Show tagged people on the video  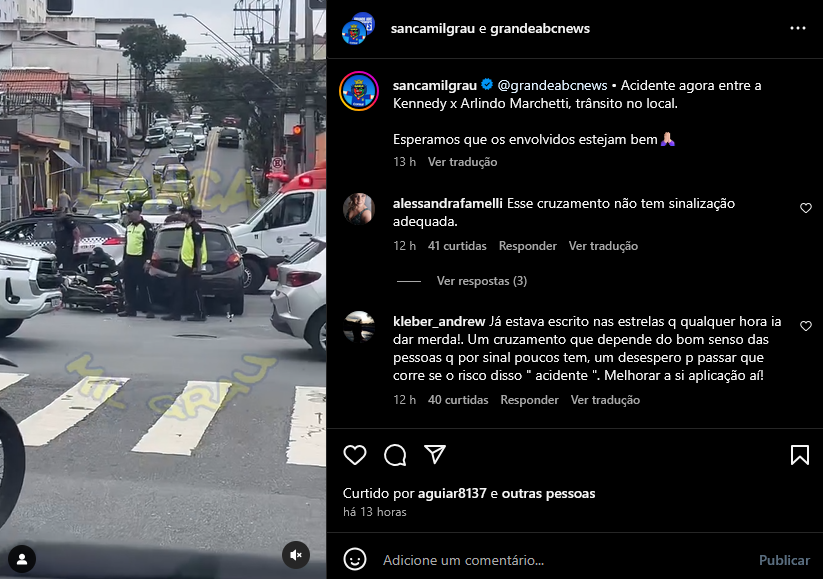[x=22, y=559]
